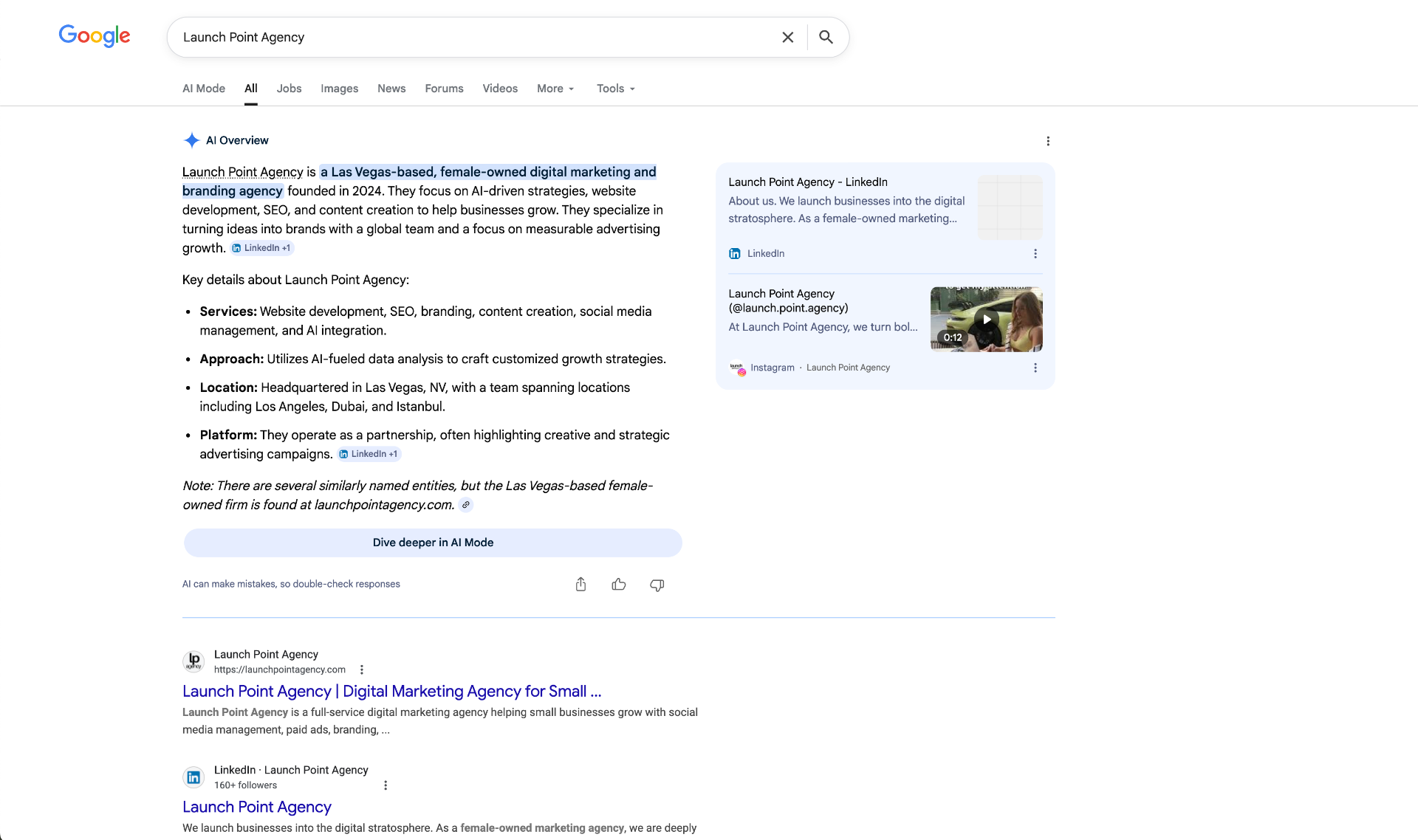Click the Launch Point Agency site favicon
Viewport: 1418px width, 840px height.
193,661
